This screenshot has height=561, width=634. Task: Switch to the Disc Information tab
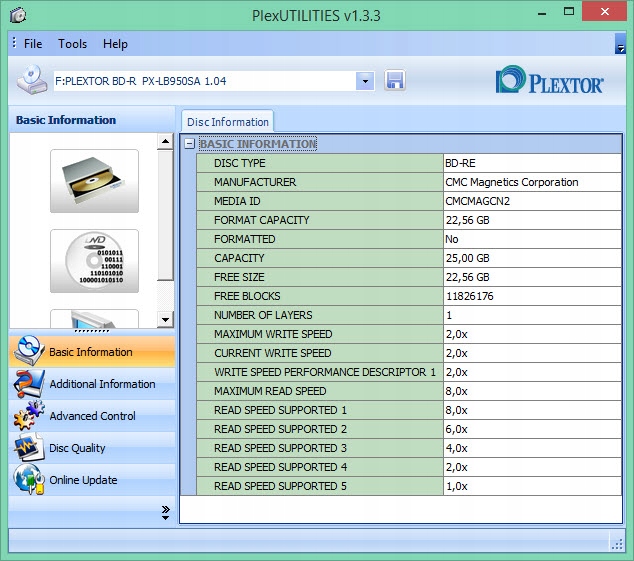(x=228, y=122)
